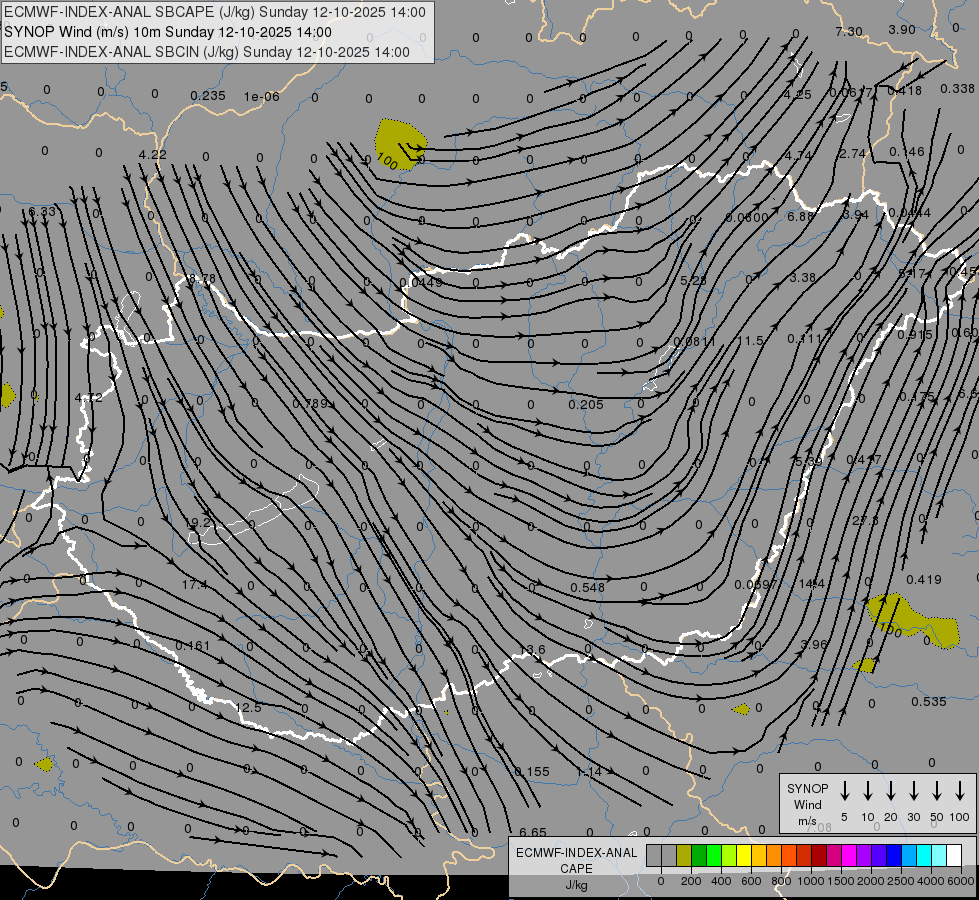Click the wind legend arrow above 100
Image resolution: width=979 pixels, height=900 pixels.
pyautogui.click(x=960, y=791)
